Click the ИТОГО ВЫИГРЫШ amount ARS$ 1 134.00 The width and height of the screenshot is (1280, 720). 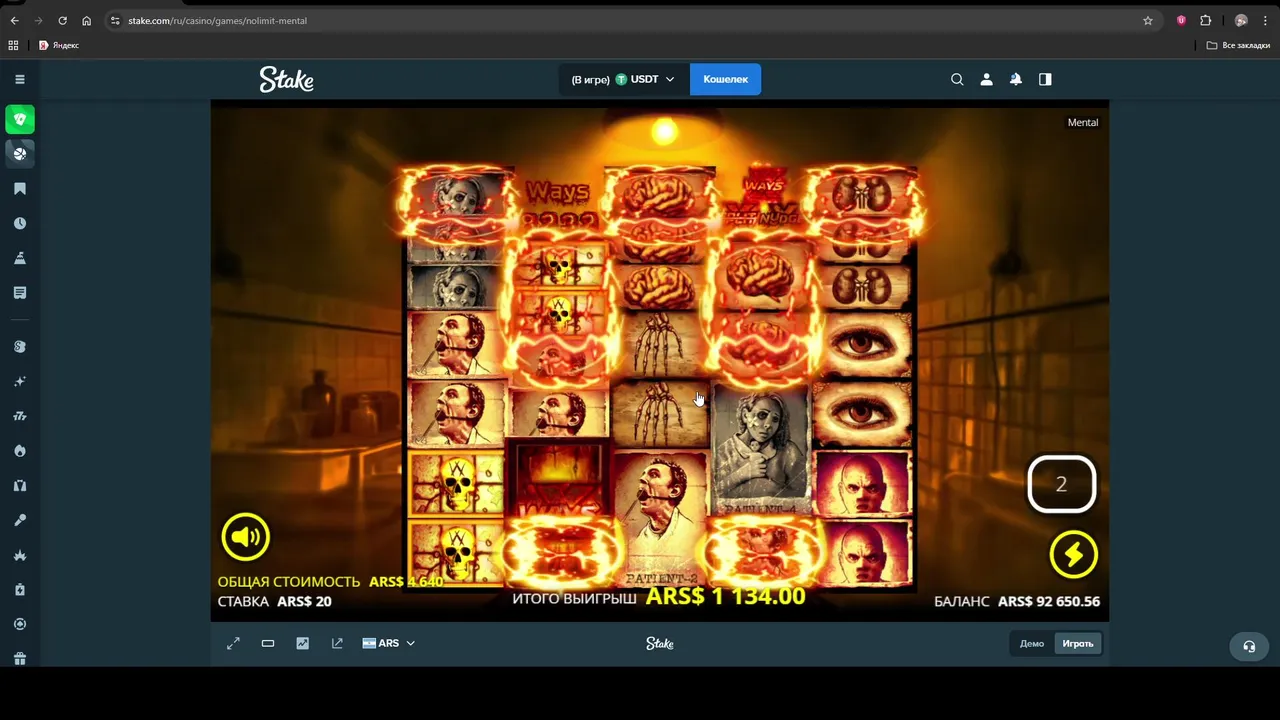725,596
